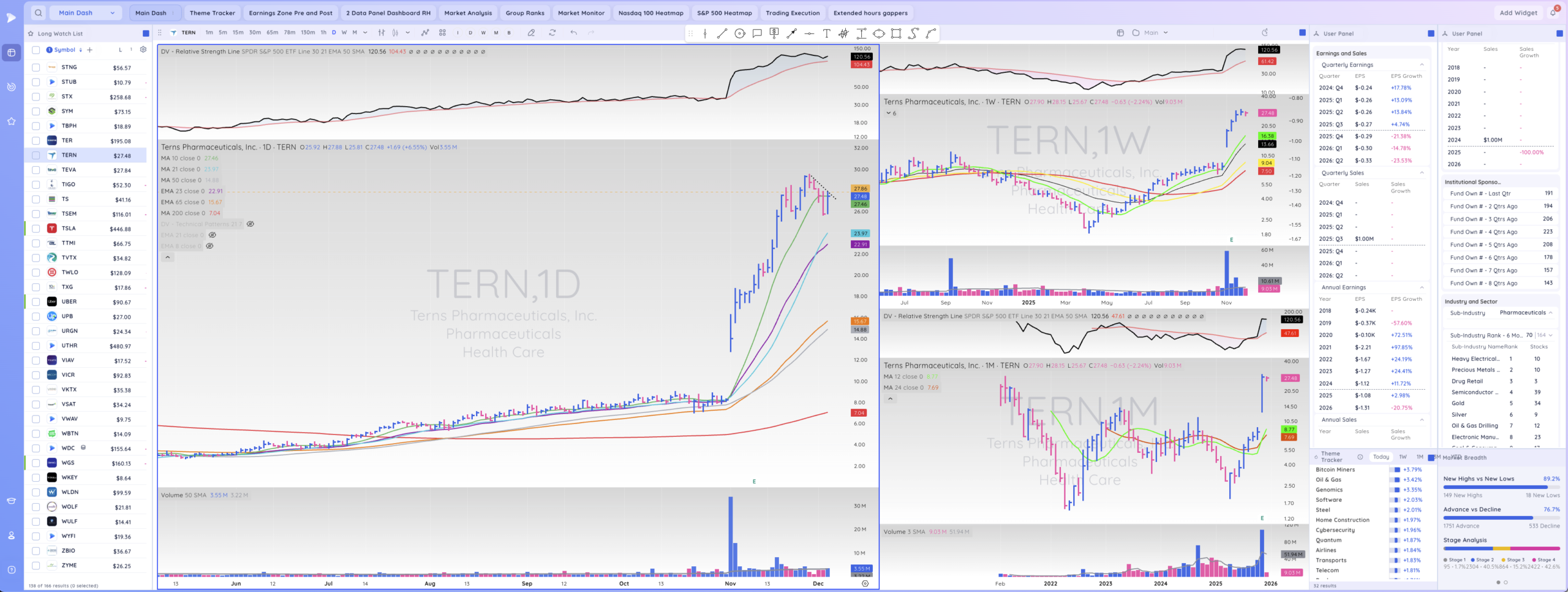Click the Add Widget button
The width and height of the screenshot is (1568, 592).
(1518, 13)
